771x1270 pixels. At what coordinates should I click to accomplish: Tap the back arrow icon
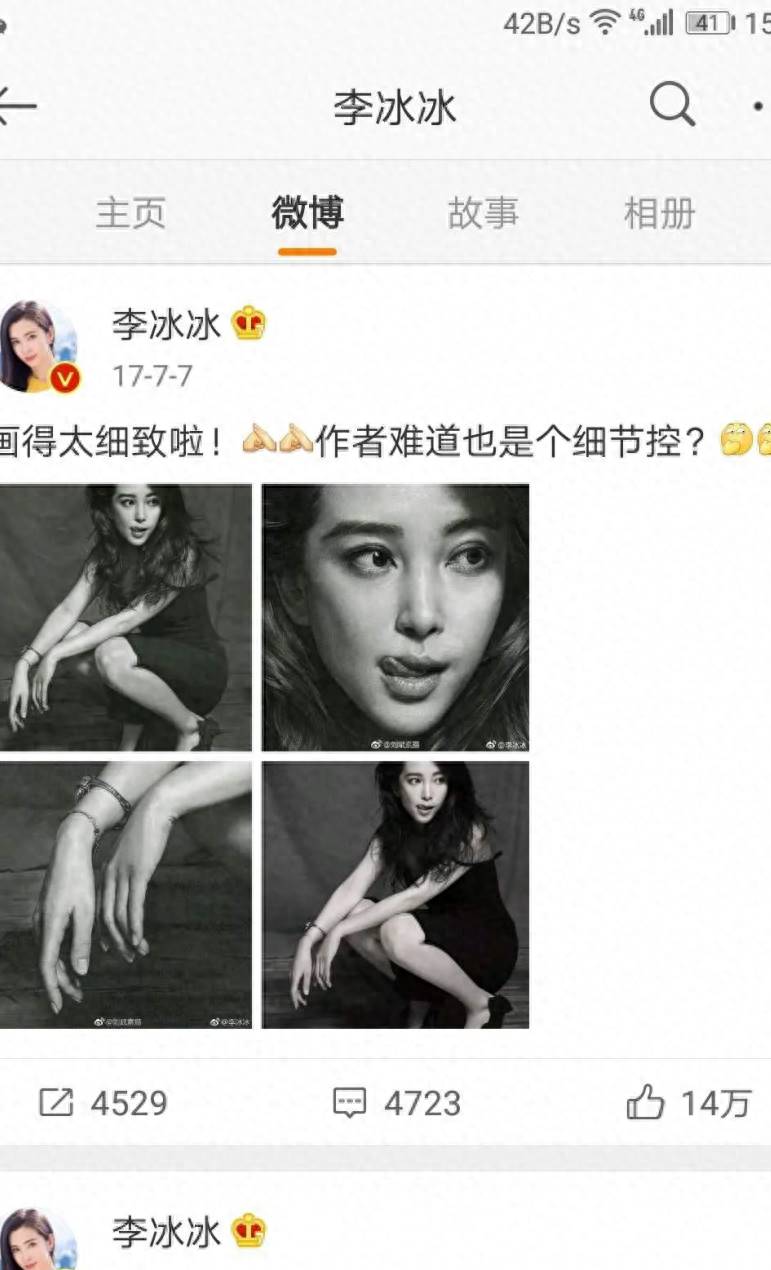pos(16,104)
